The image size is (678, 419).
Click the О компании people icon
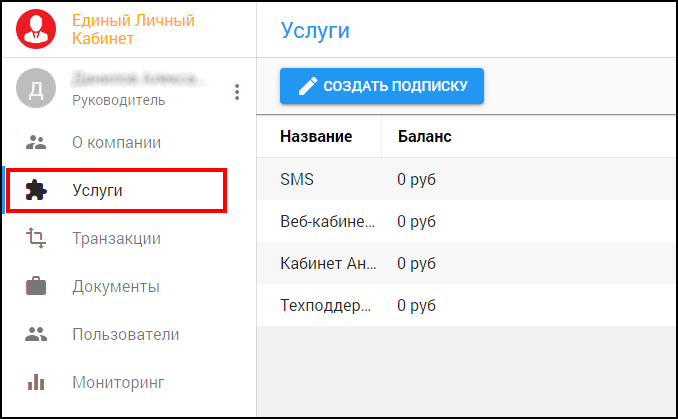click(36, 142)
